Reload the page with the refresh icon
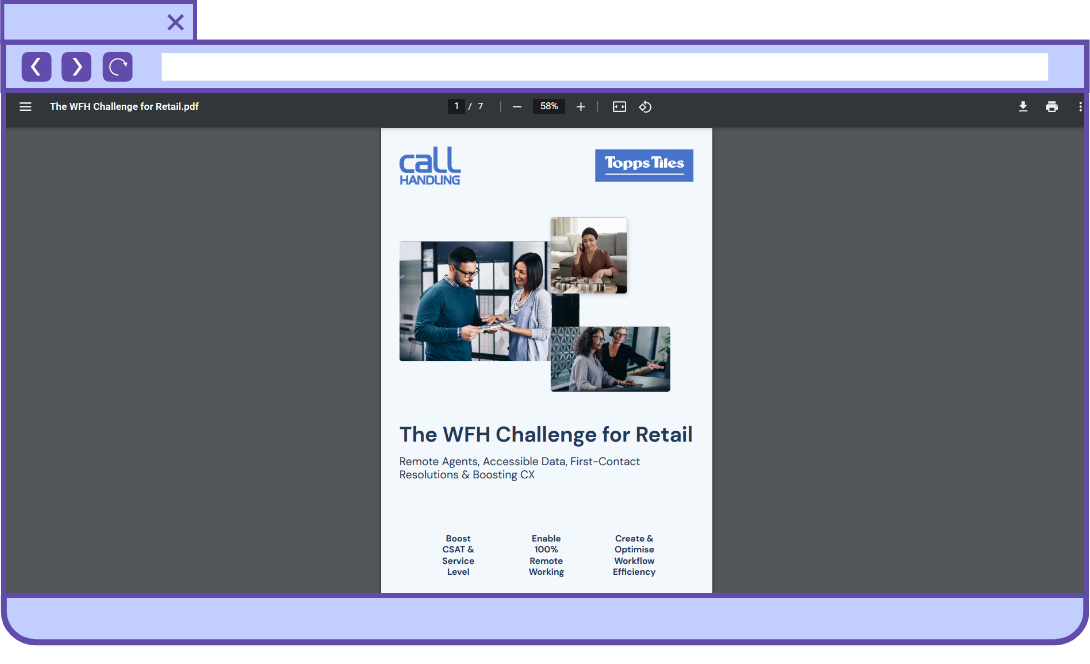Screen dimensions: 1090x664 point(117,67)
